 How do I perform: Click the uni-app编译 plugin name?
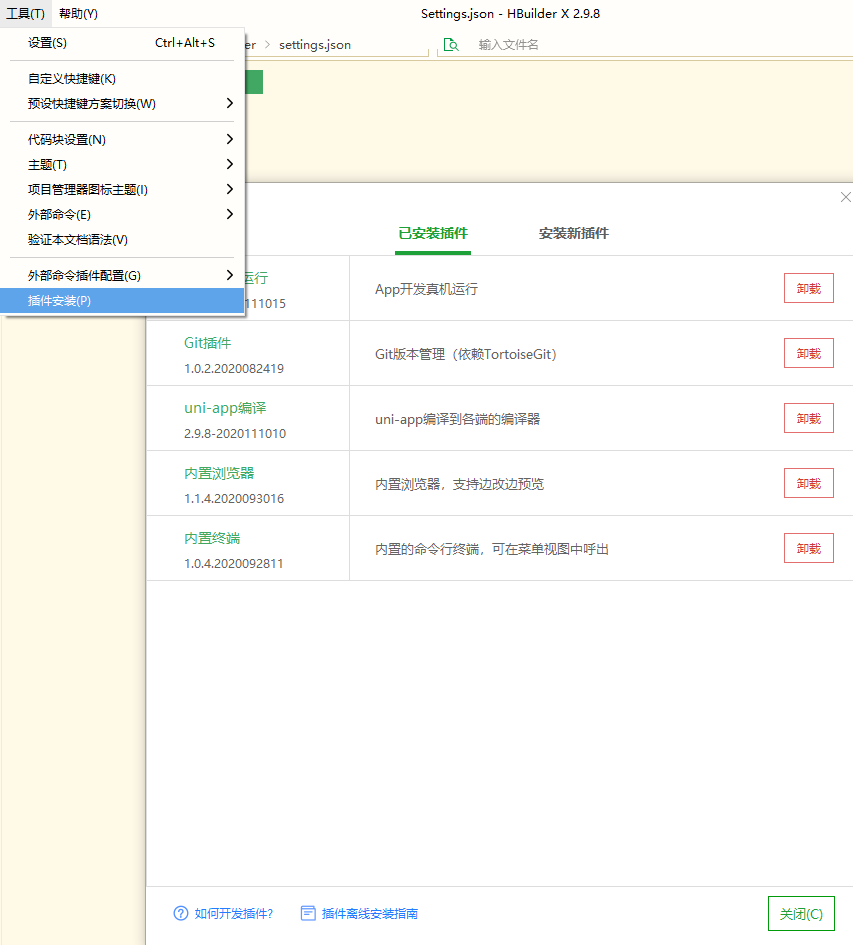[225, 408]
